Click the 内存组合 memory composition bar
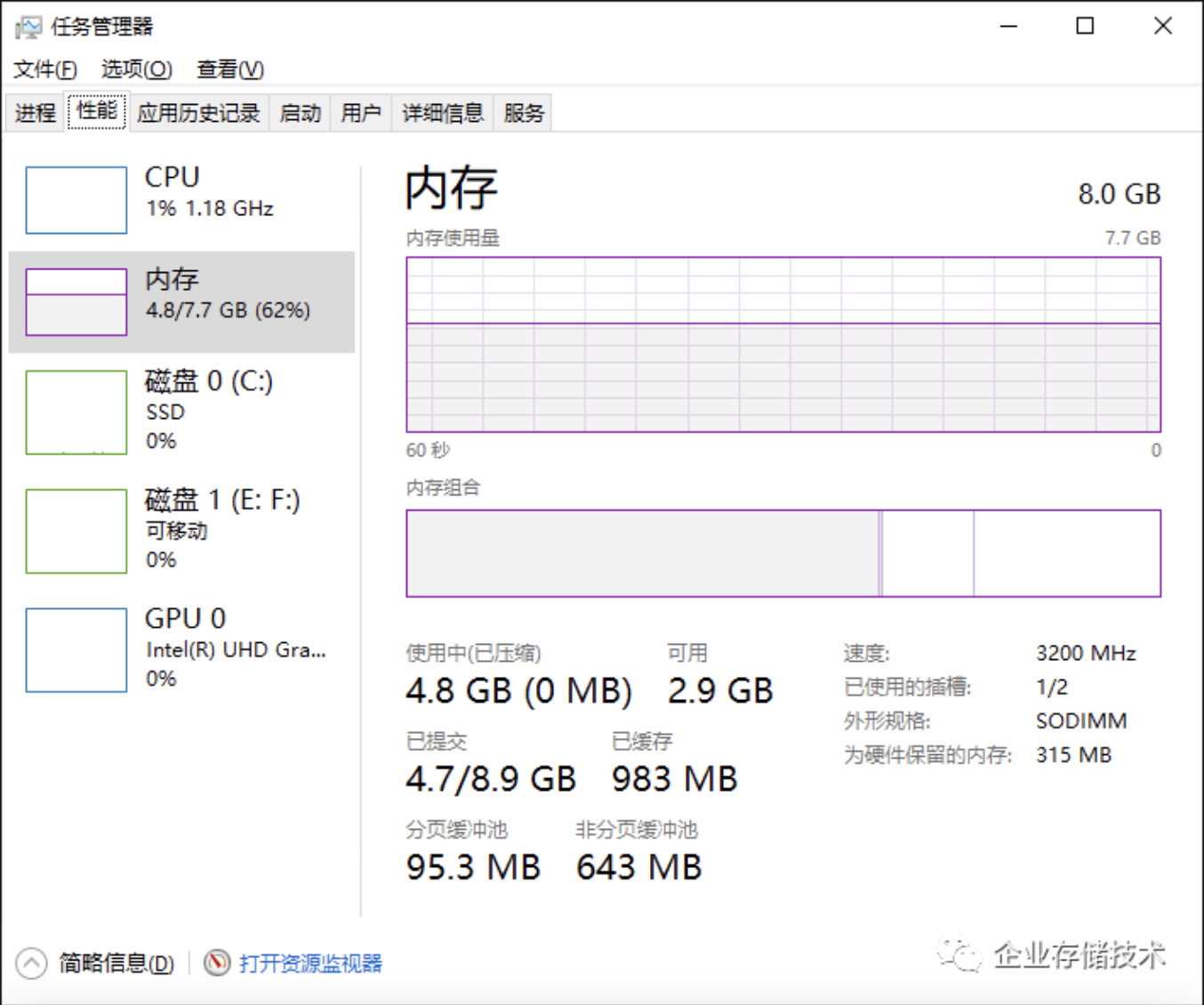The width and height of the screenshot is (1204, 1005). pos(783,553)
